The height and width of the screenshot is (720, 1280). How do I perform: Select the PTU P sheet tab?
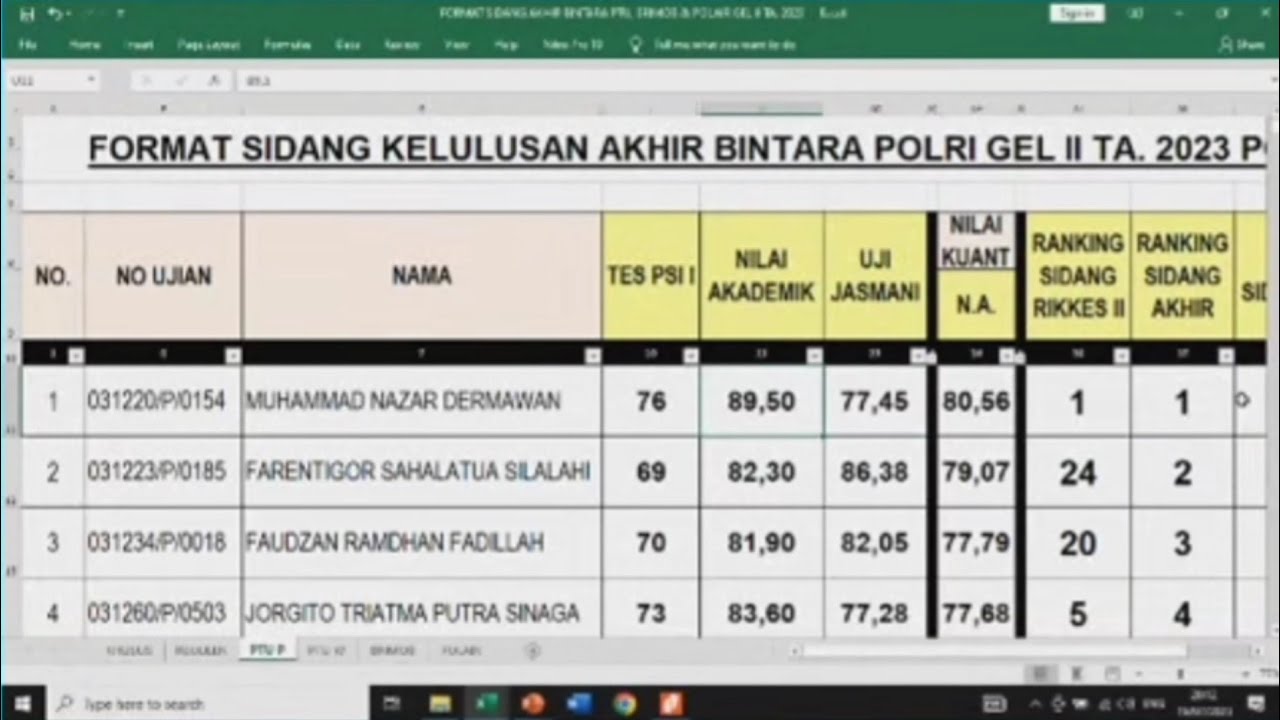[267, 650]
